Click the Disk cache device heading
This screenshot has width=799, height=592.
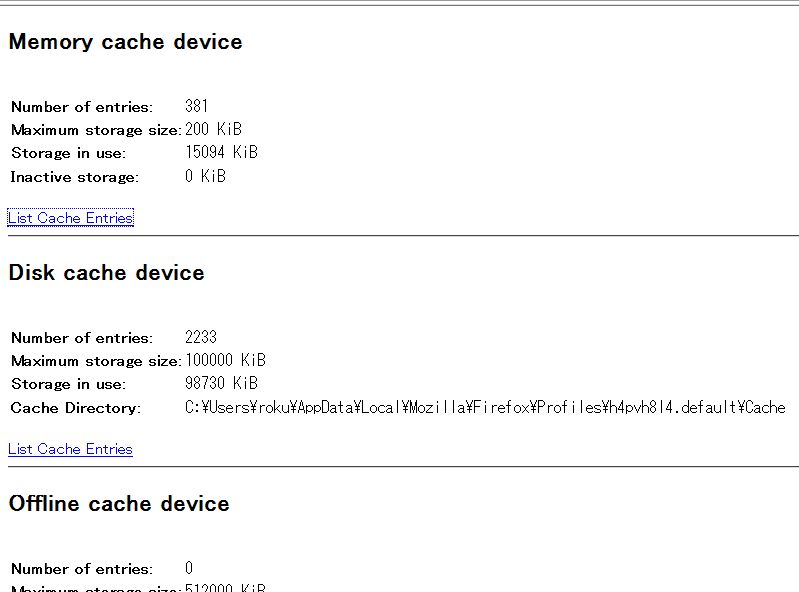106,273
